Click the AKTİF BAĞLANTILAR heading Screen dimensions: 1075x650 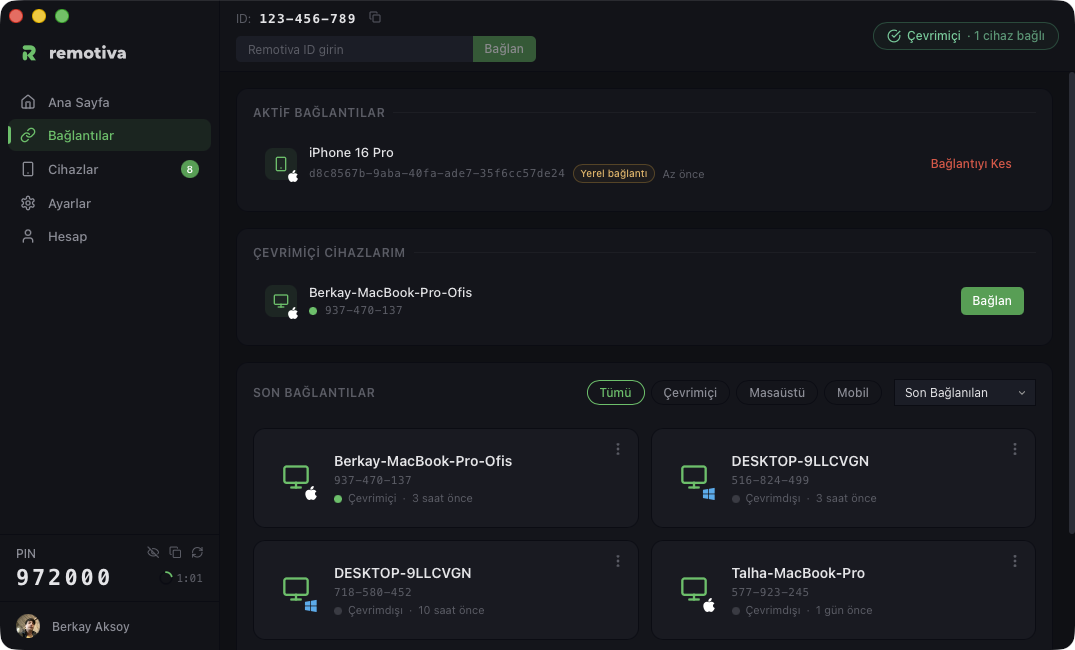(319, 112)
